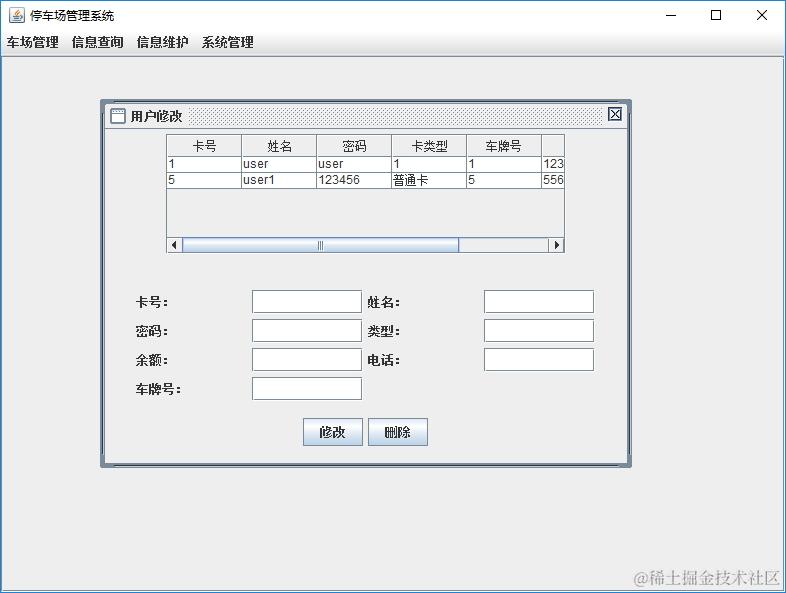Click the 卡号 input field
Viewport: 786px width, 593px height.
click(307, 302)
